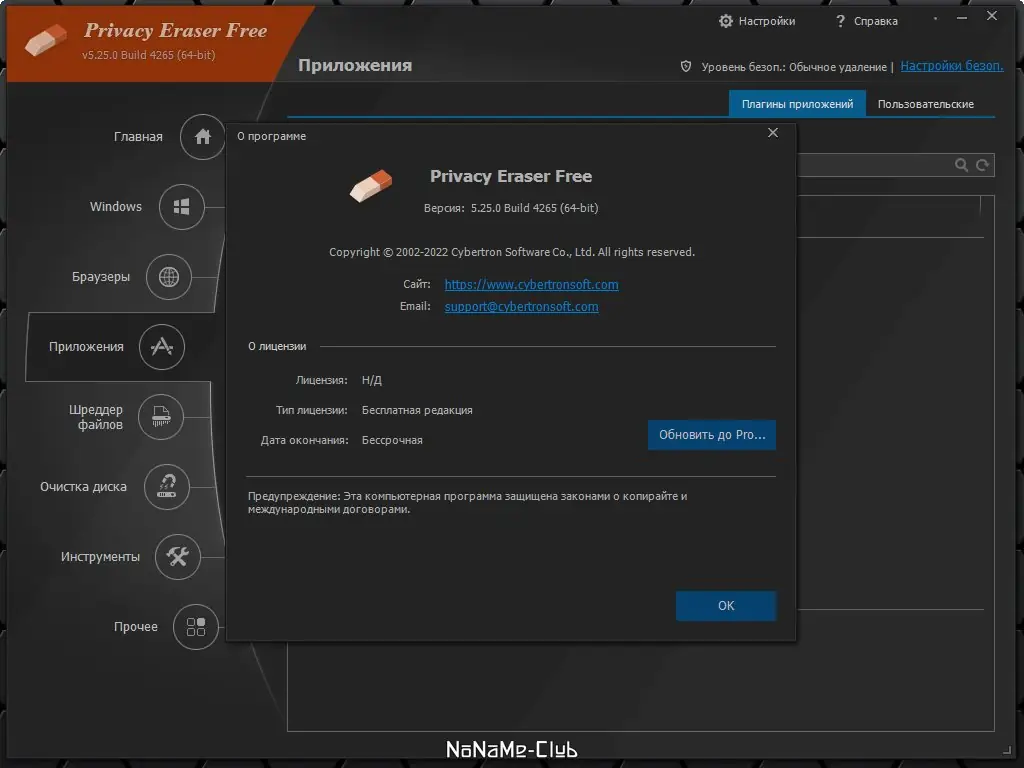Open the Шреддер файлов shredder icon
Screen dimensions: 1024x768
tap(161, 417)
